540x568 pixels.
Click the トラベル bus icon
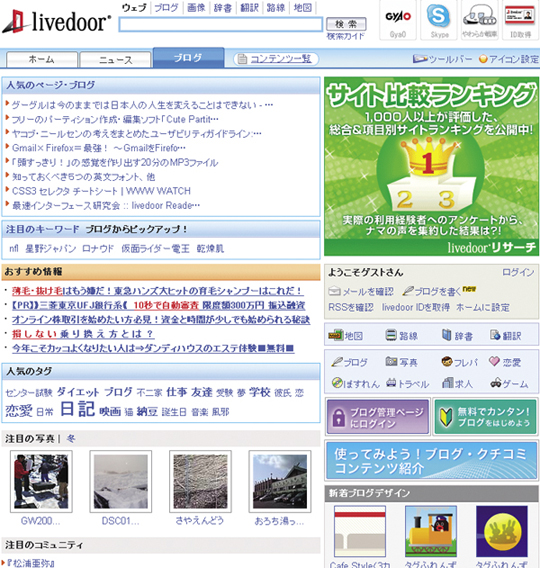[391, 383]
